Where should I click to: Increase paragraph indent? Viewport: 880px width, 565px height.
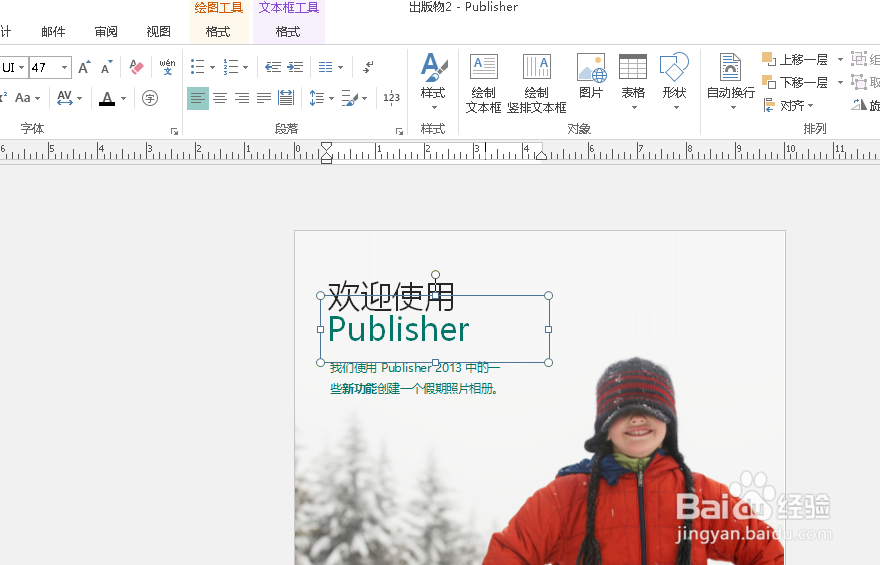295,67
